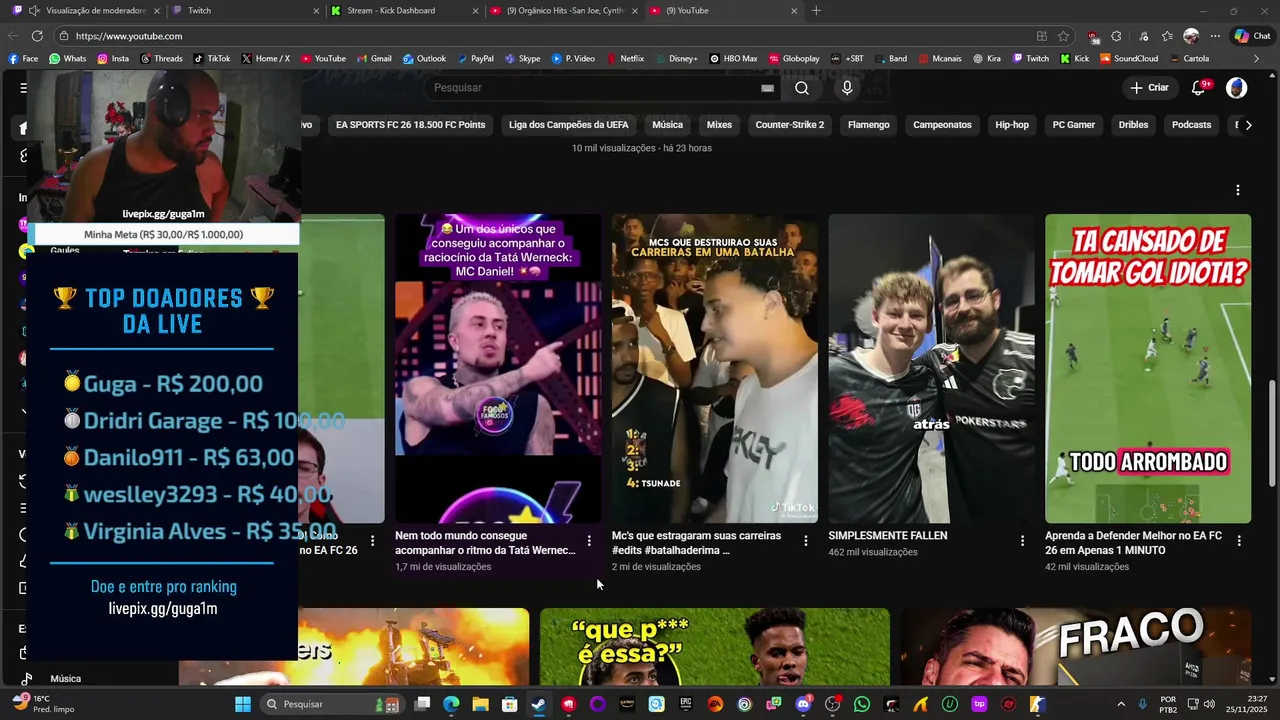
Task: Reload the page with refresh icon
Action: (x=37, y=36)
